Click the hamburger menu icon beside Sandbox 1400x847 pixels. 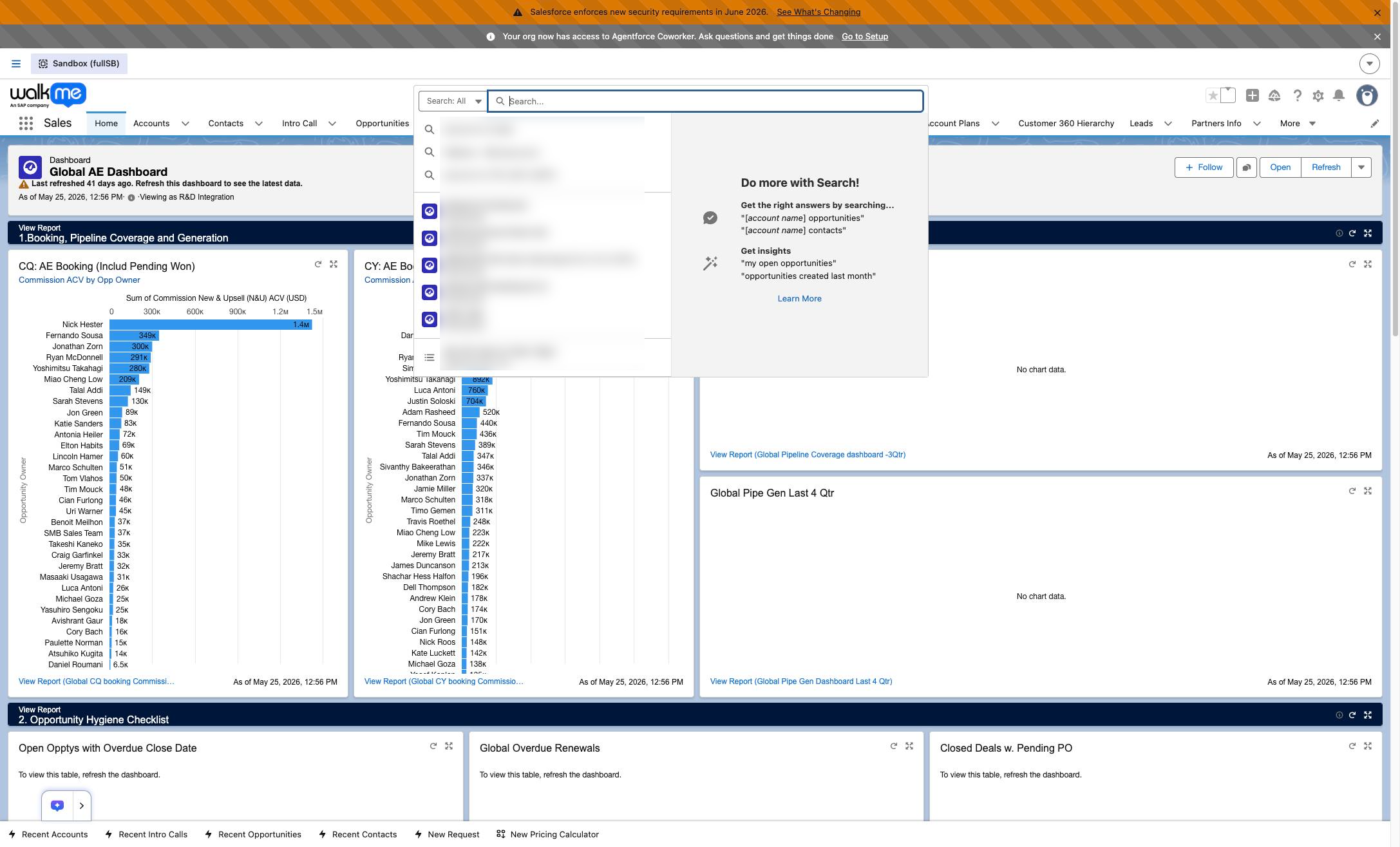[x=16, y=64]
